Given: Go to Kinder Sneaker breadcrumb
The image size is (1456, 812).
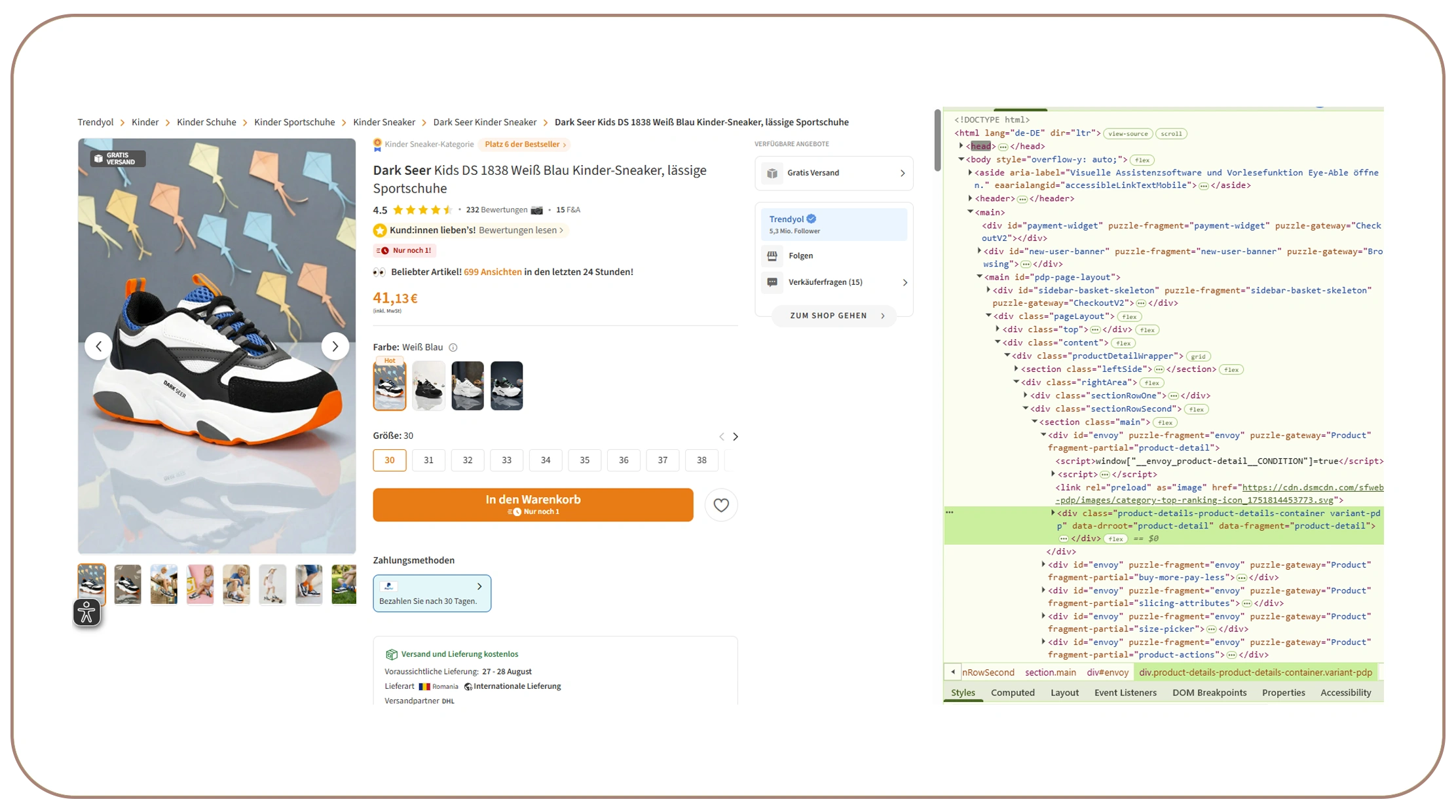Looking at the screenshot, I should pyautogui.click(x=384, y=122).
